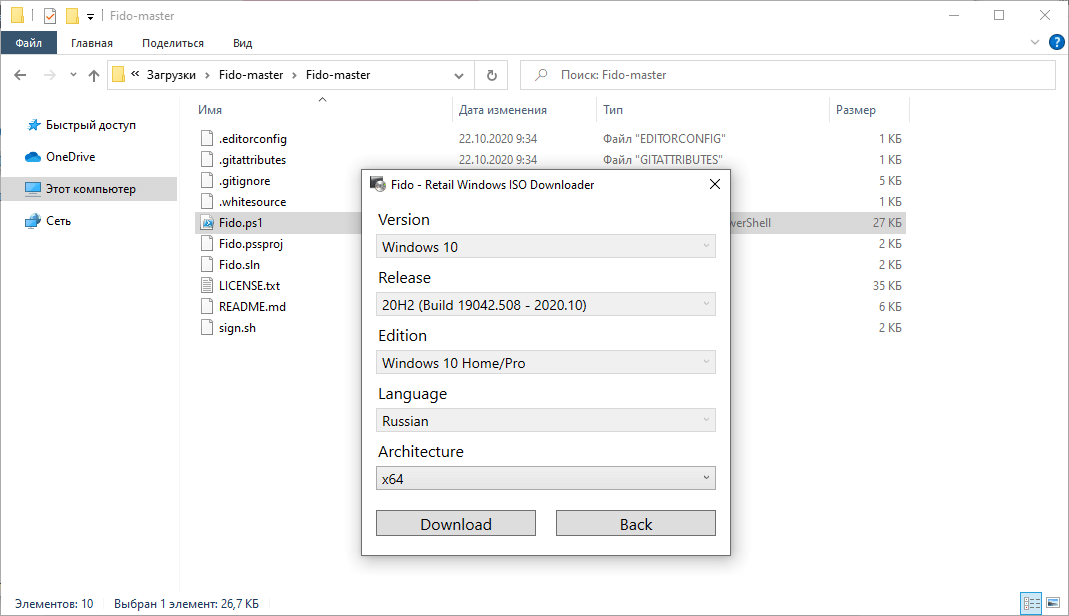The height and width of the screenshot is (616, 1069).
Task: Switch to the Вид ribbon tab
Action: pos(242,42)
